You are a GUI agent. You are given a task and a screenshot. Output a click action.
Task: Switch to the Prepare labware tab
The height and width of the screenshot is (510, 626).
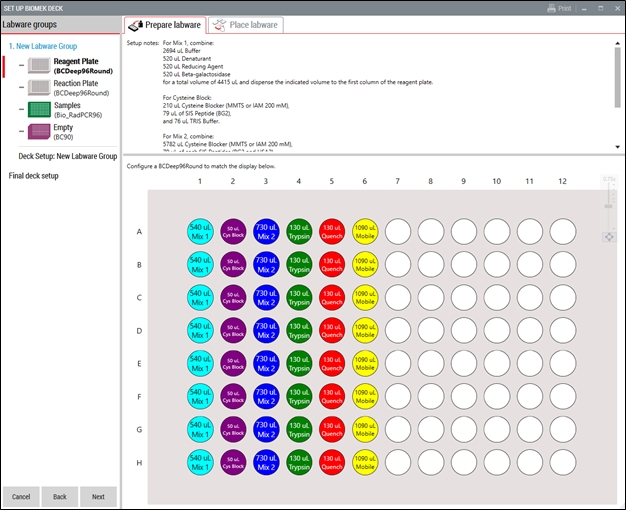(165, 25)
